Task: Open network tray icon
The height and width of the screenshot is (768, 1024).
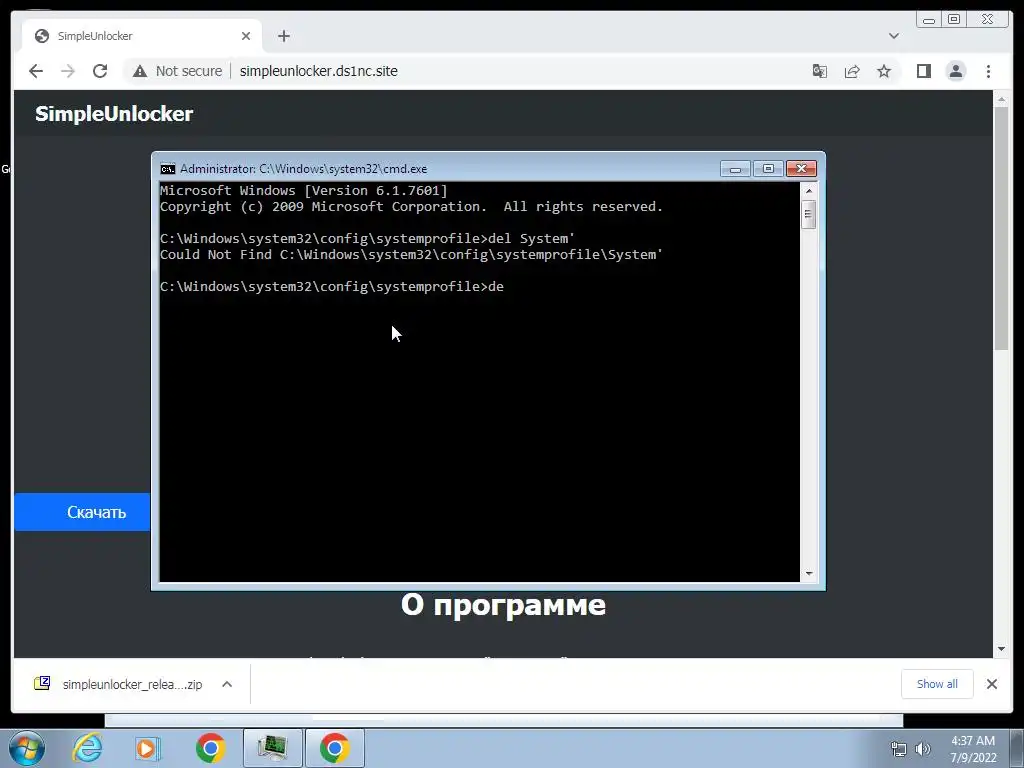Action: click(x=899, y=749)
